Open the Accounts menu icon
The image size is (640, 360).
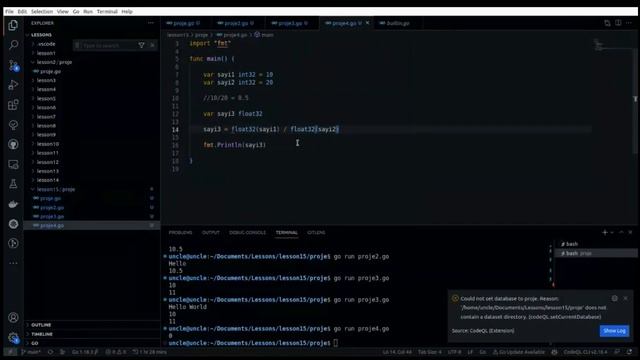(x=13, y=318)
